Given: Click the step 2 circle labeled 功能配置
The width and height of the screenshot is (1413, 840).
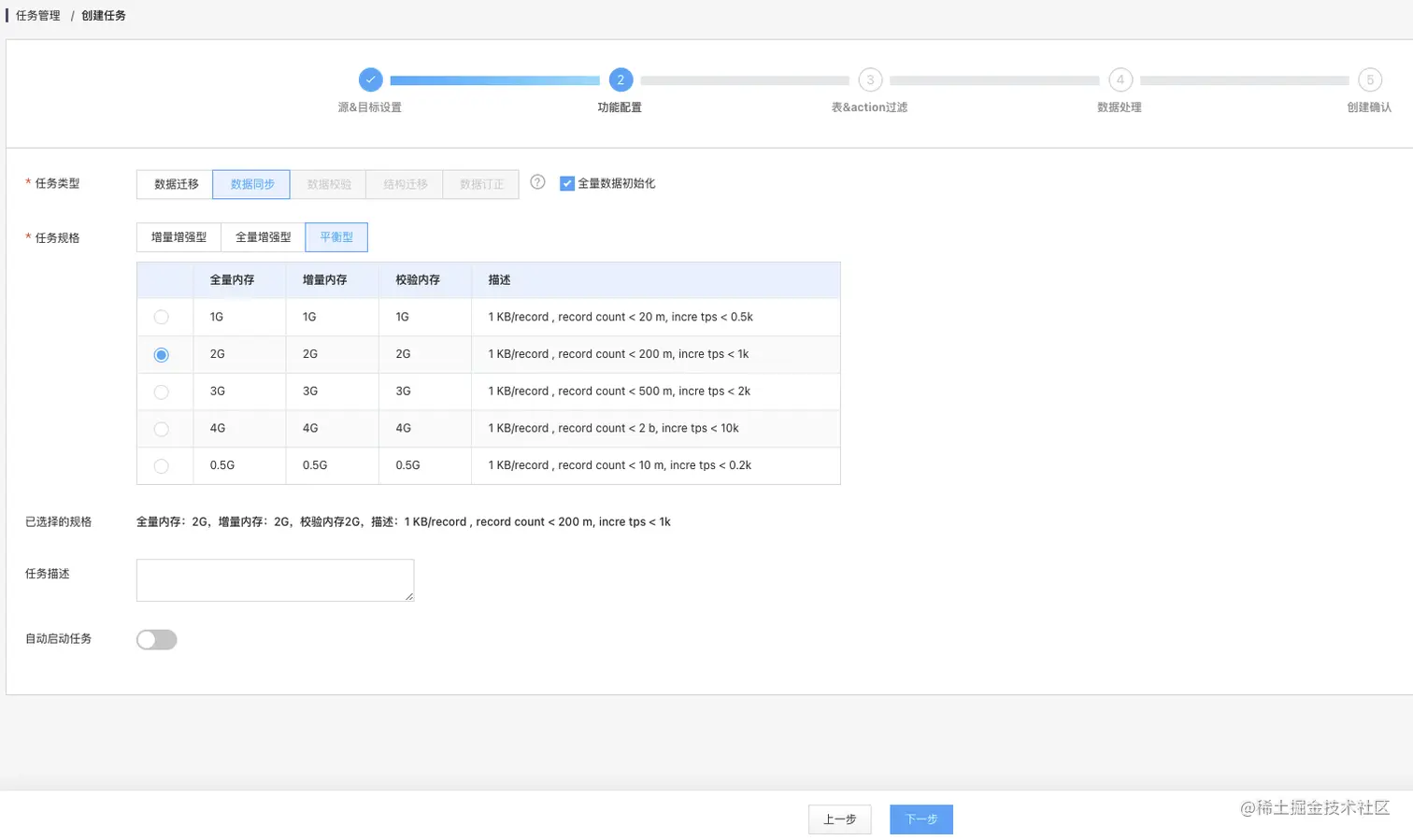Looking at the screenshot, I should click(621, 80).
